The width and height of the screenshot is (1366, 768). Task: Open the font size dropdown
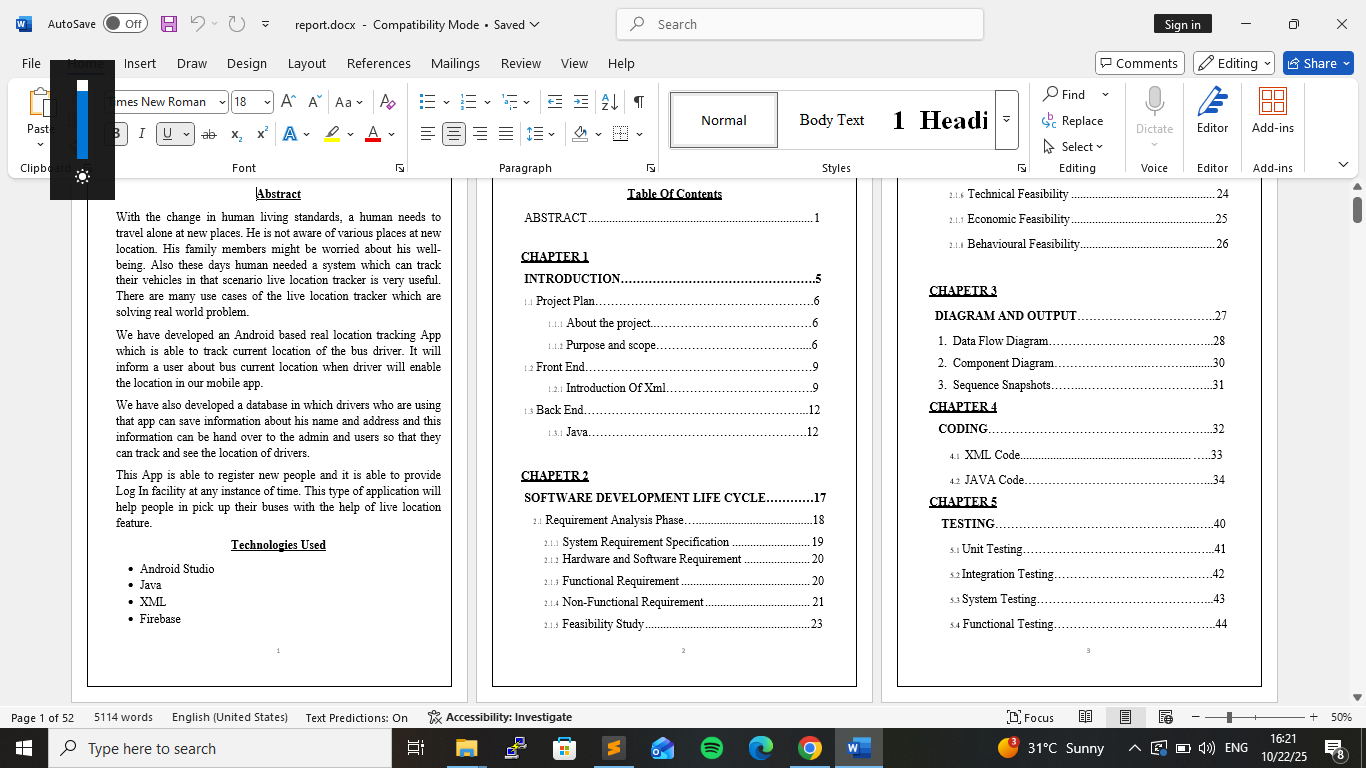click(267, 102)
